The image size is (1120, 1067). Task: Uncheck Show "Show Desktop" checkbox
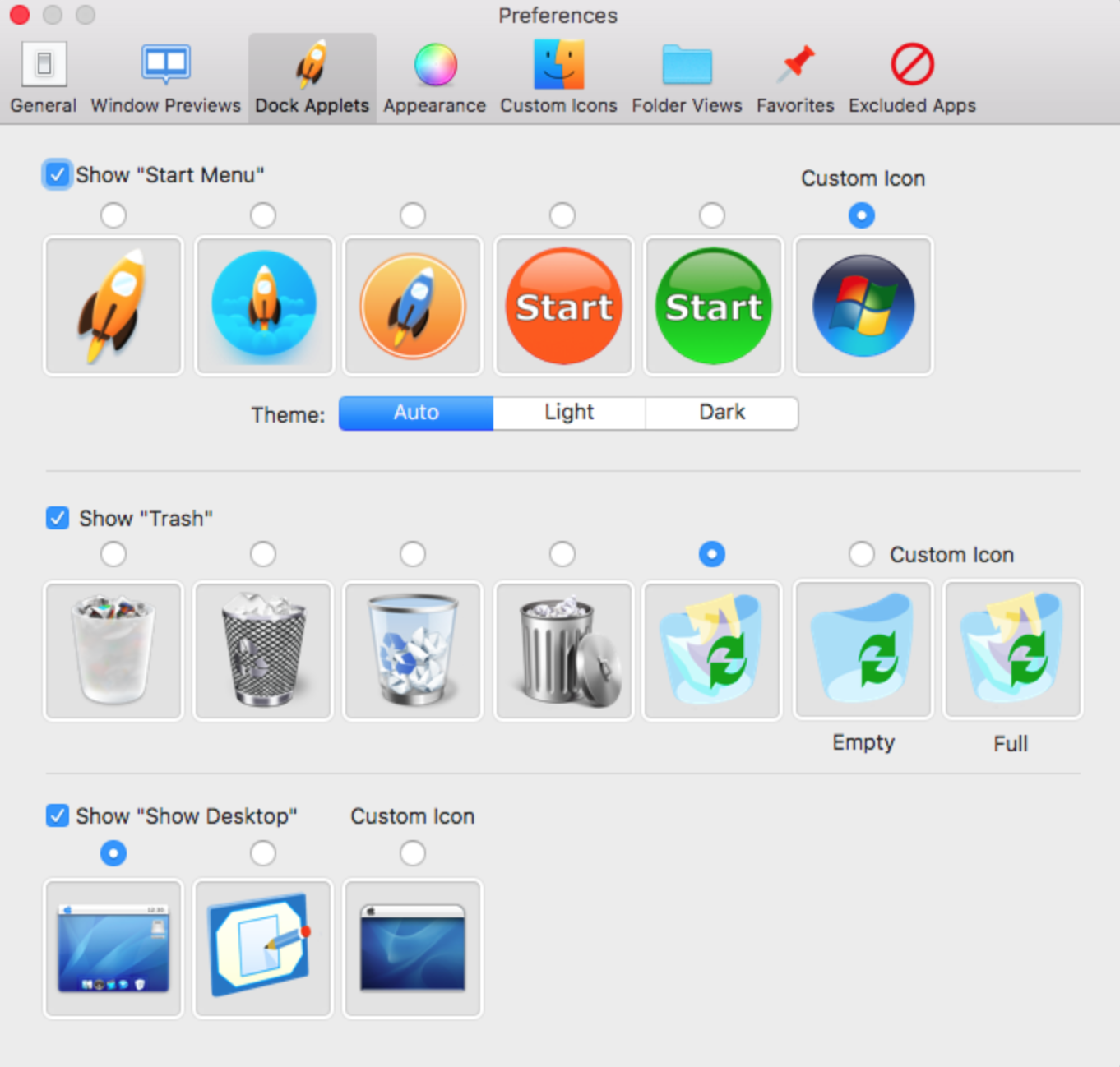tap(58, 815)
